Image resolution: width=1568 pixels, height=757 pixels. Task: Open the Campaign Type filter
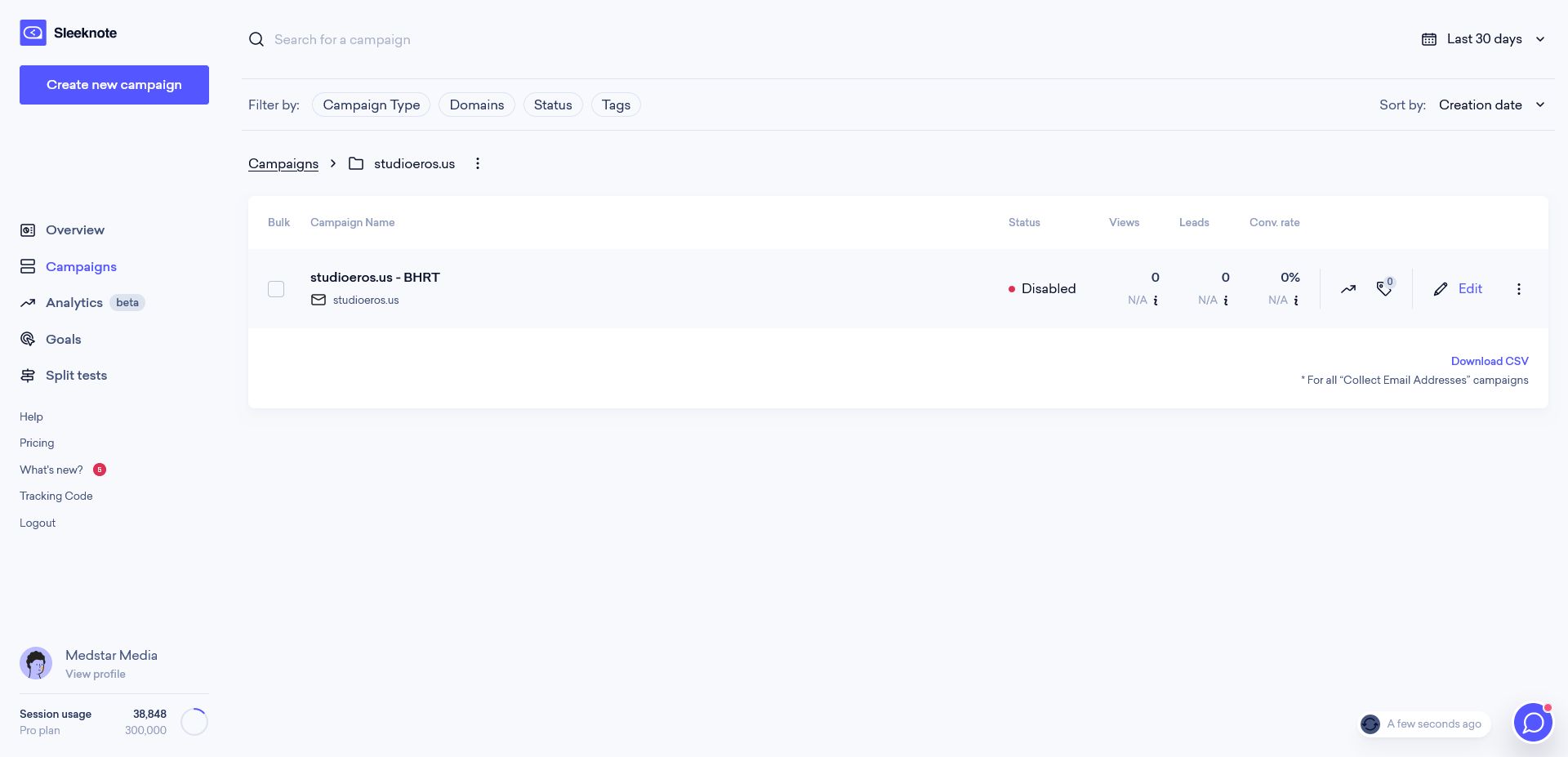(x=372, y=105)
